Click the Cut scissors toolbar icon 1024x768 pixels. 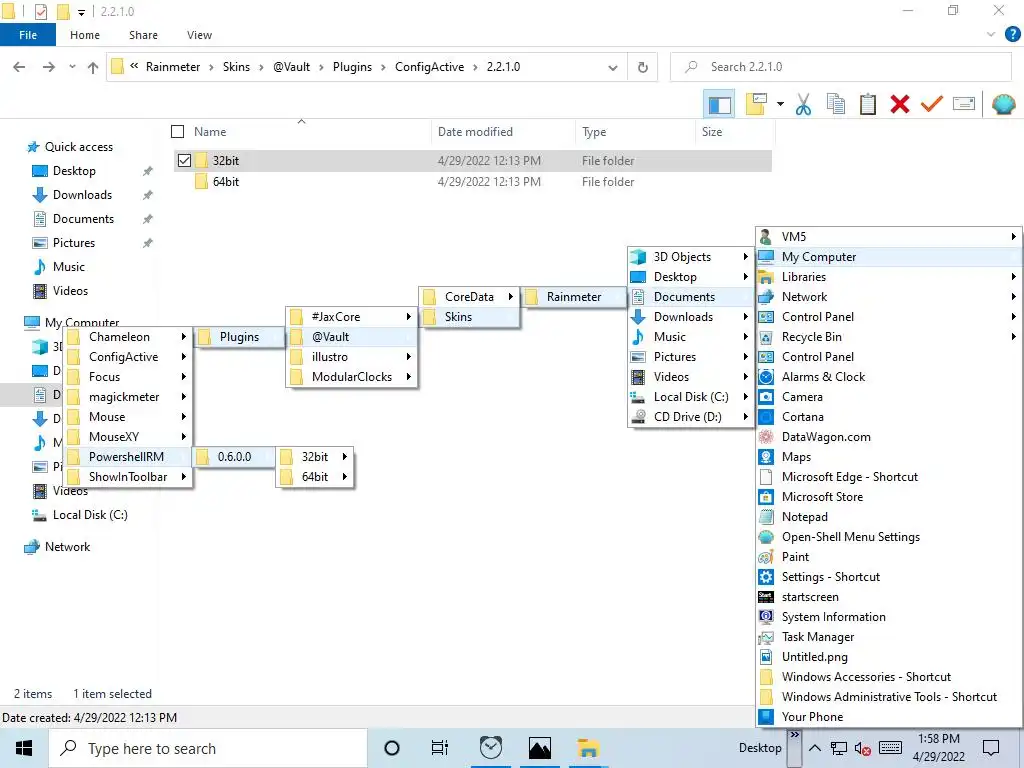click(x=803, y=104)
